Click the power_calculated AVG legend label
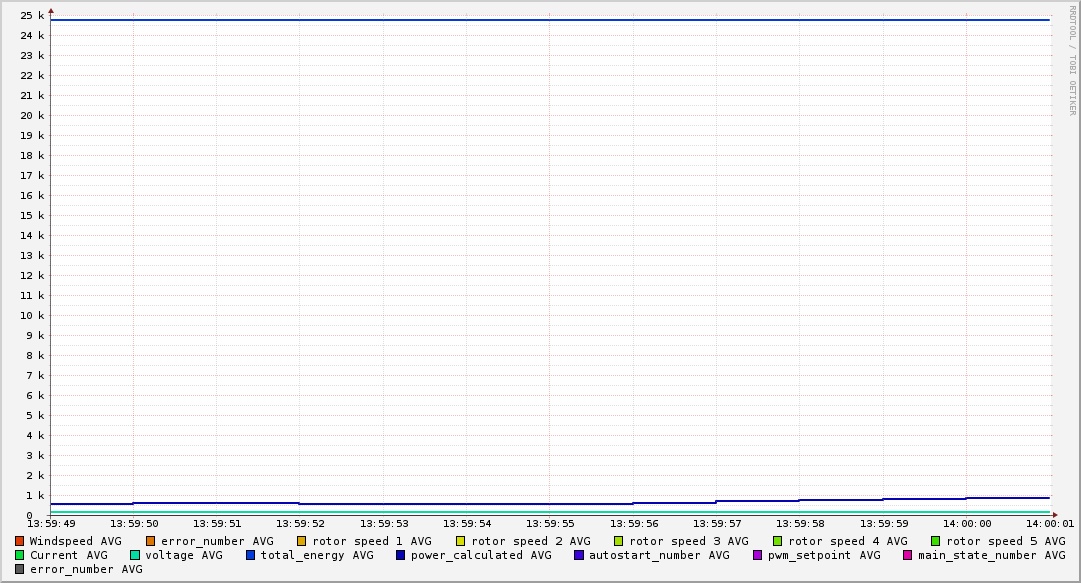Image resolution: width=1081 pixels, height=583 pixels. pos(480,555)
